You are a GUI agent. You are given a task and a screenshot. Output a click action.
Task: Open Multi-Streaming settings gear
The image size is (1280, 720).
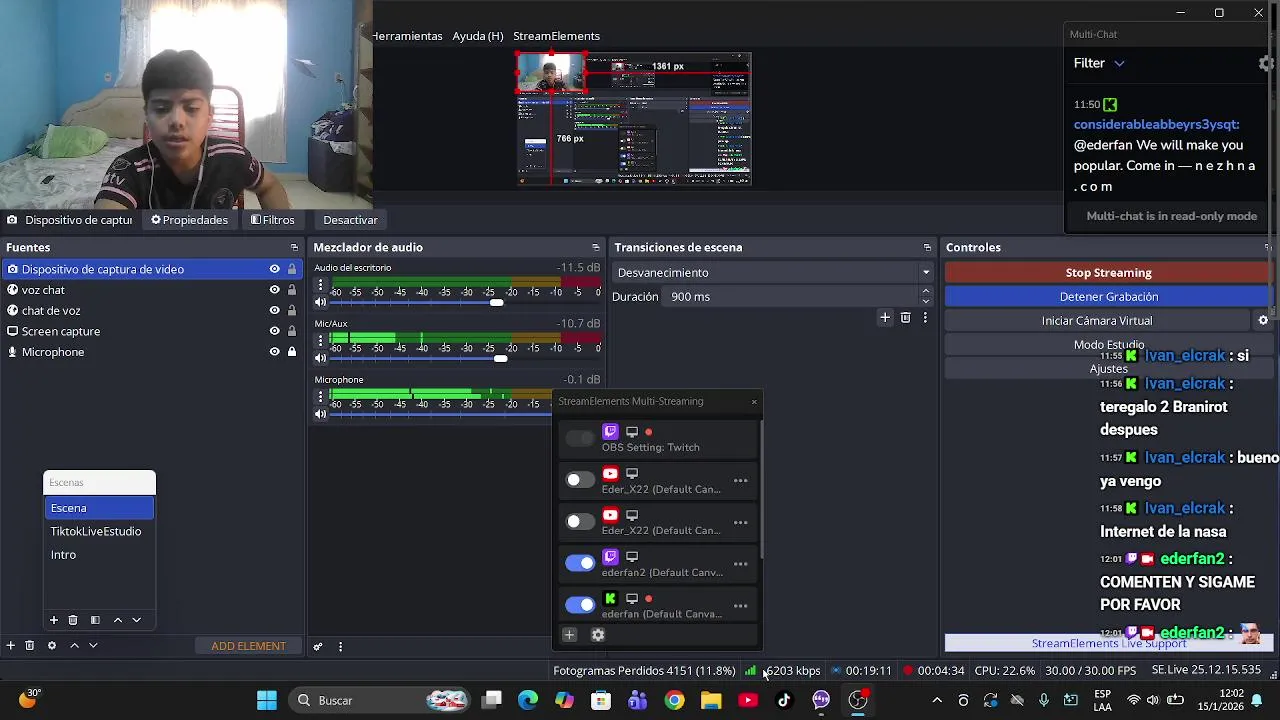(x=598, y=634)
